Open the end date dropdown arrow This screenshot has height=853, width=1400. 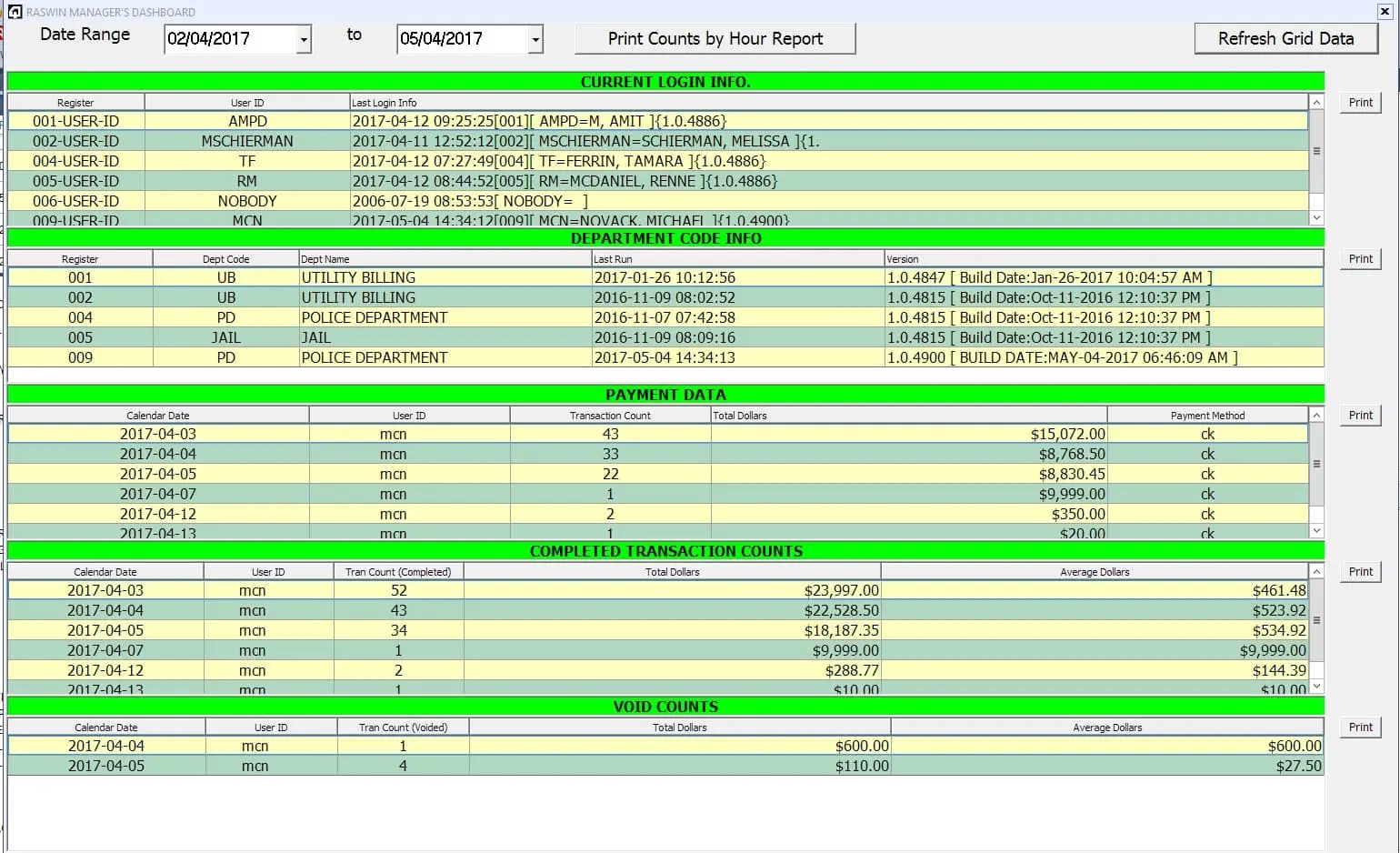pyautogui.click(x=535, y=39)
